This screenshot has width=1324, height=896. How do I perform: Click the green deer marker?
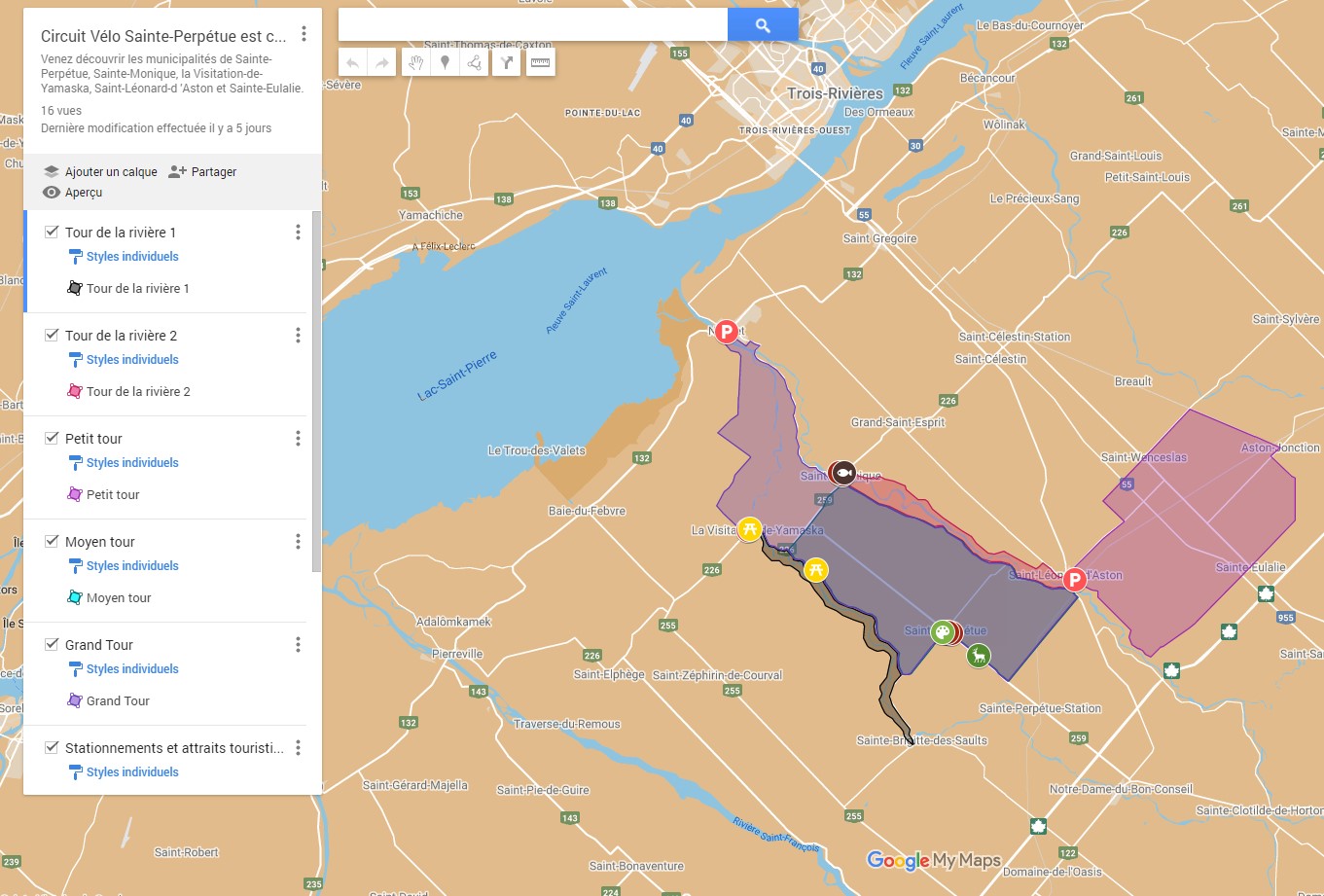979,656
